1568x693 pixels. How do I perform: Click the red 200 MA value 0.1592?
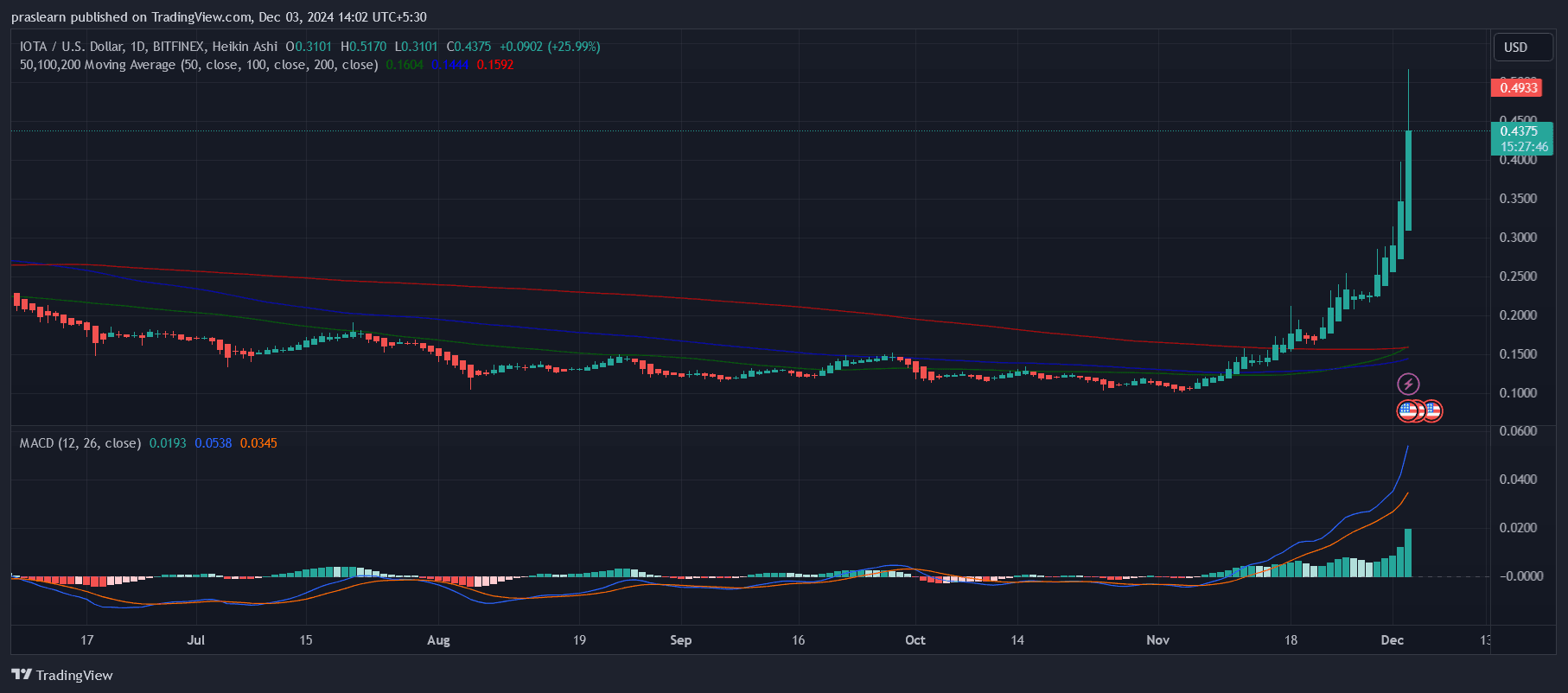tap(495, 65)
